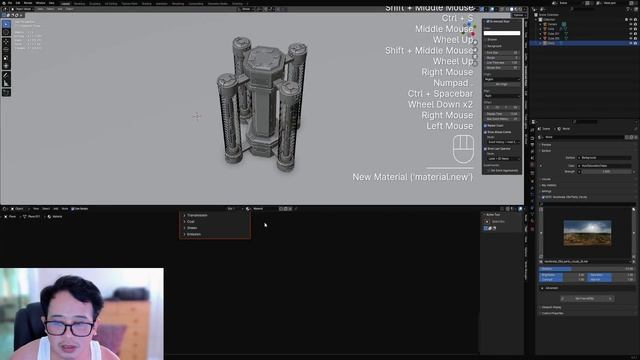Image resolution: width=640 pixels, height=360 pixels.
Task: Open the Object Mode dropdown
Action: click(x=22, y=9)
